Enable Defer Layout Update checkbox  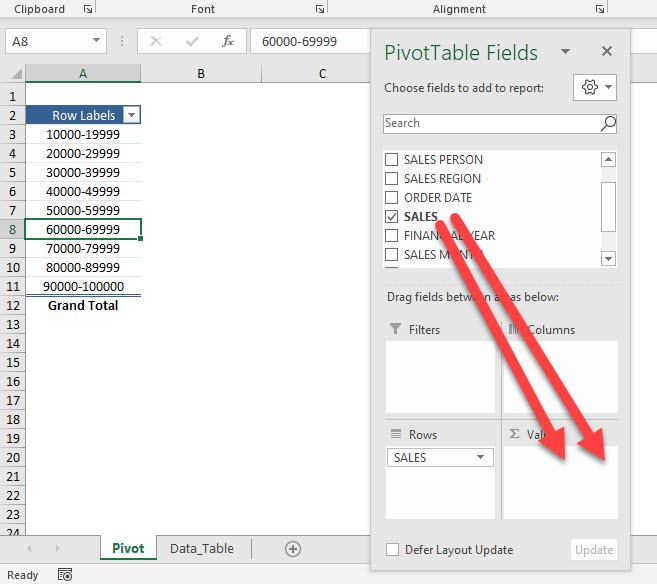[392, 549]
